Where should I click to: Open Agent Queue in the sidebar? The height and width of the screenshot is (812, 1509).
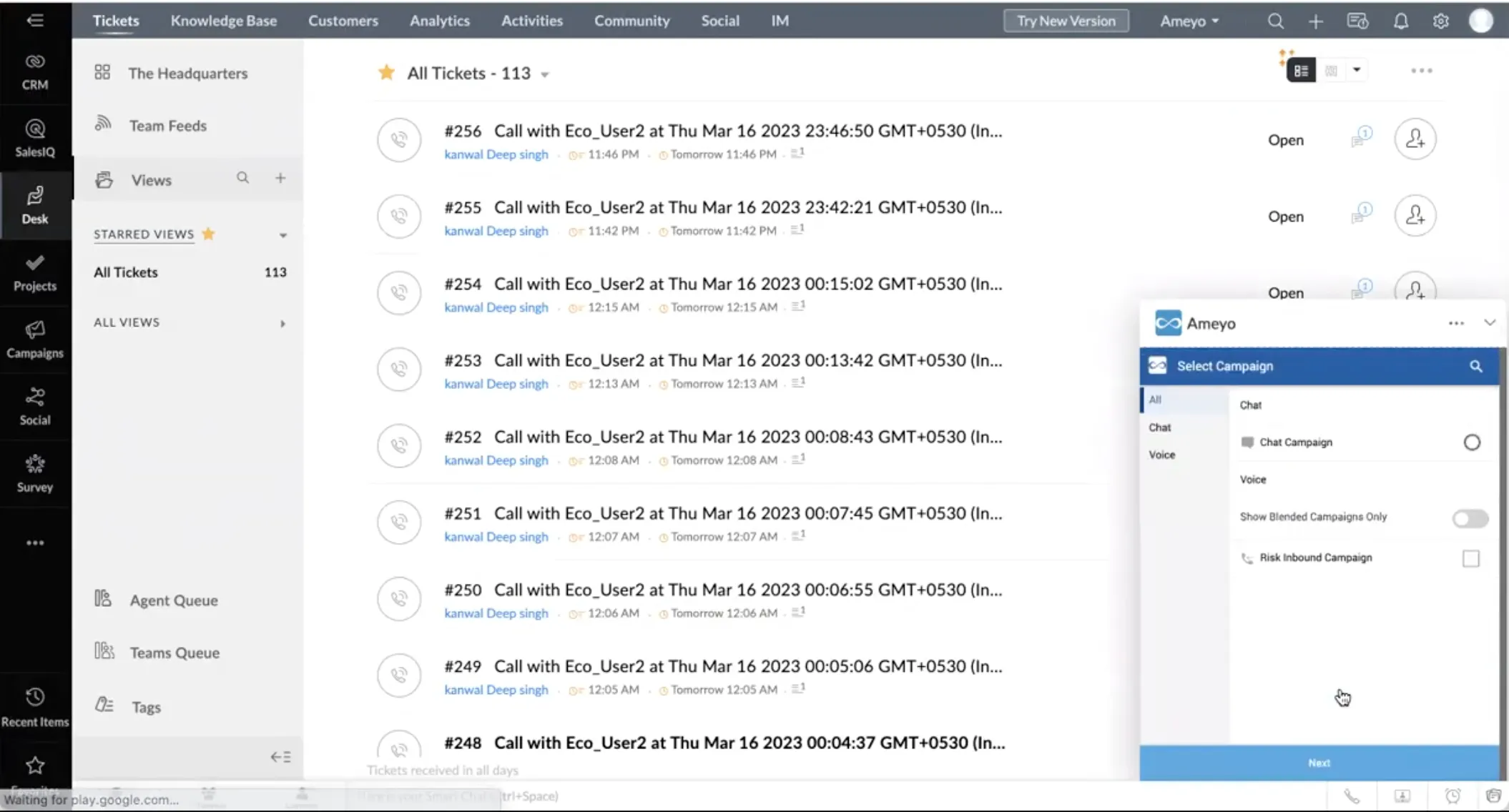point(173,600)
